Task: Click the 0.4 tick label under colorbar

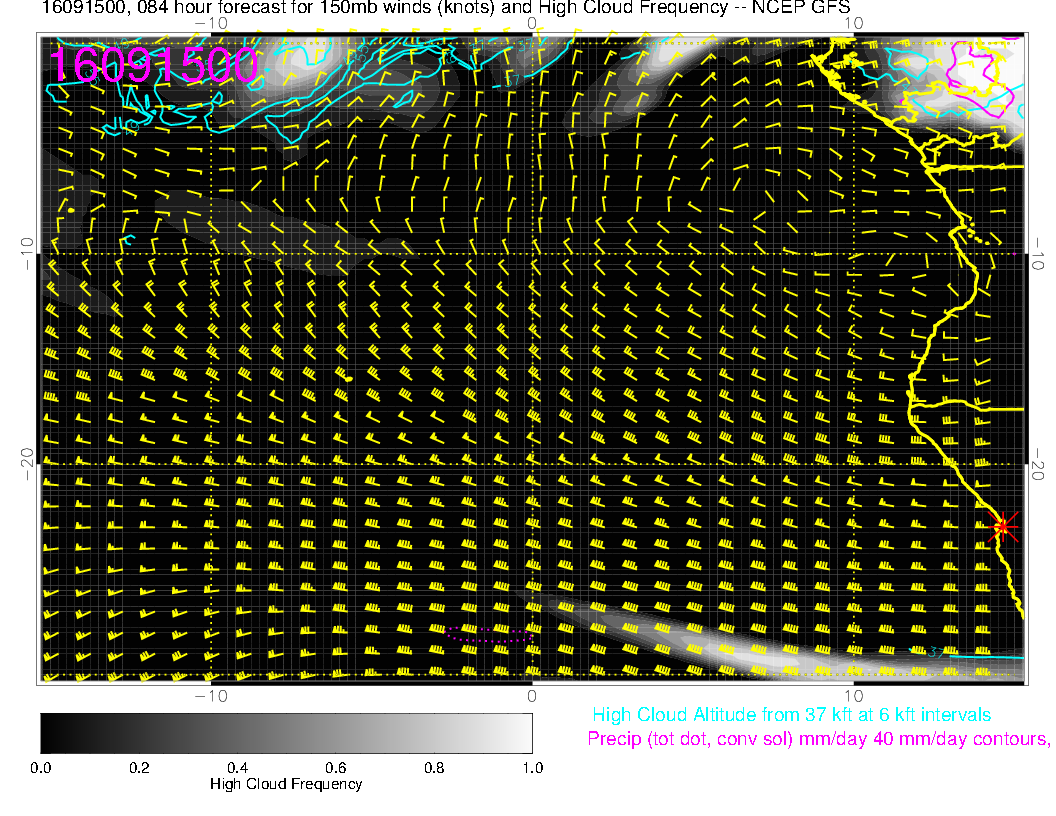Action: coord(237,768)
